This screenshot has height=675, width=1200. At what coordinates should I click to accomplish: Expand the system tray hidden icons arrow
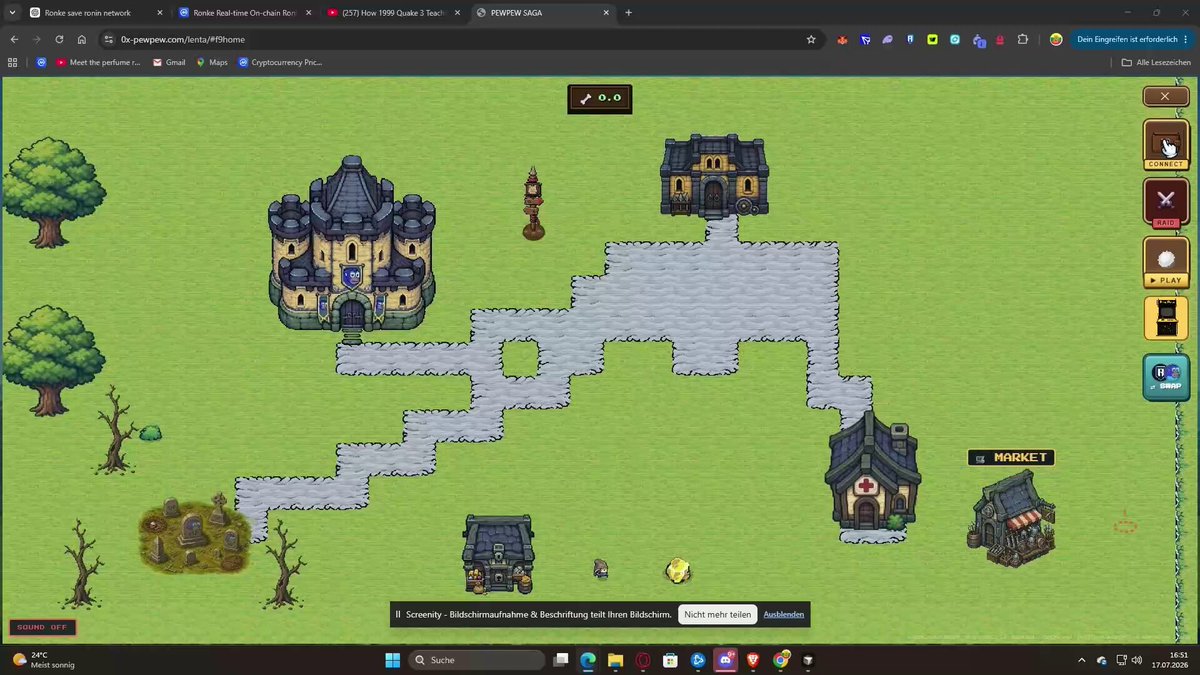click(x=1081, y=660)
